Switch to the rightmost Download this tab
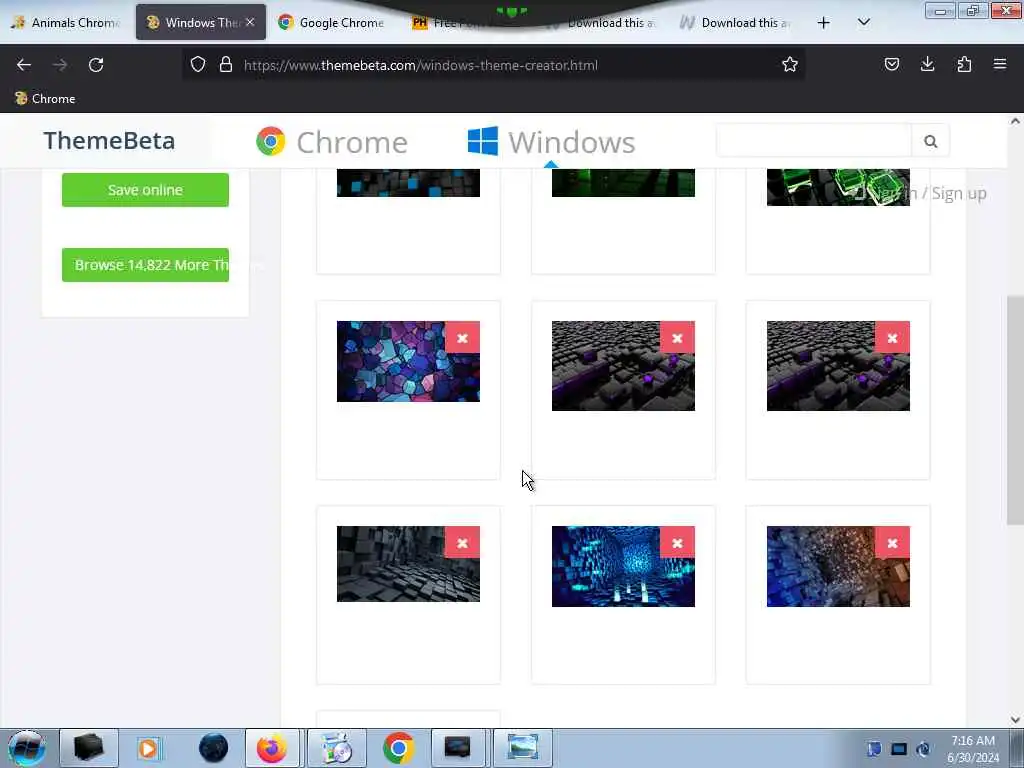This screenshot has height=768, width=1024. click(x=737, y=22)
